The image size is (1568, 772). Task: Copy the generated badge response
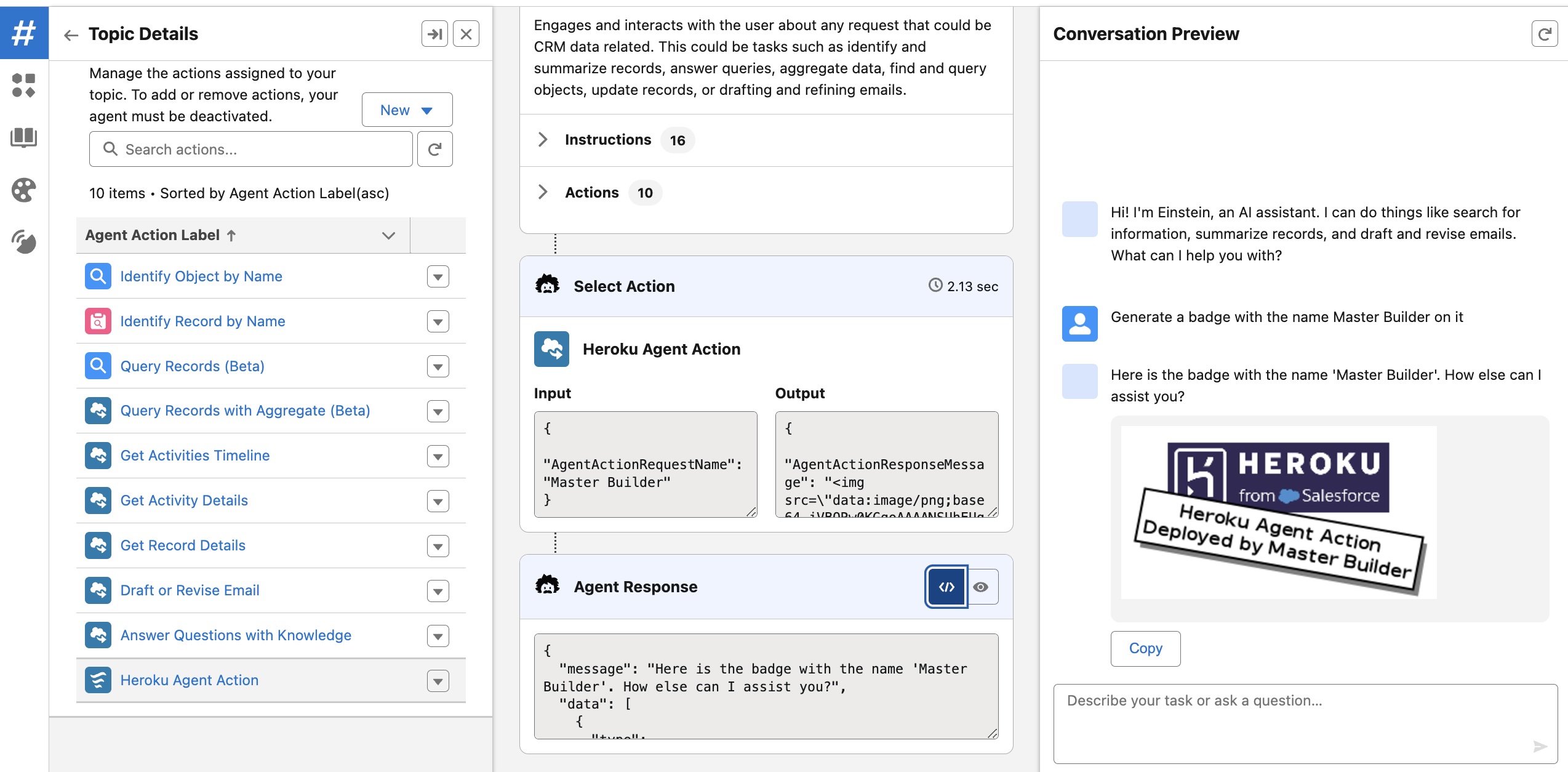1145,648
